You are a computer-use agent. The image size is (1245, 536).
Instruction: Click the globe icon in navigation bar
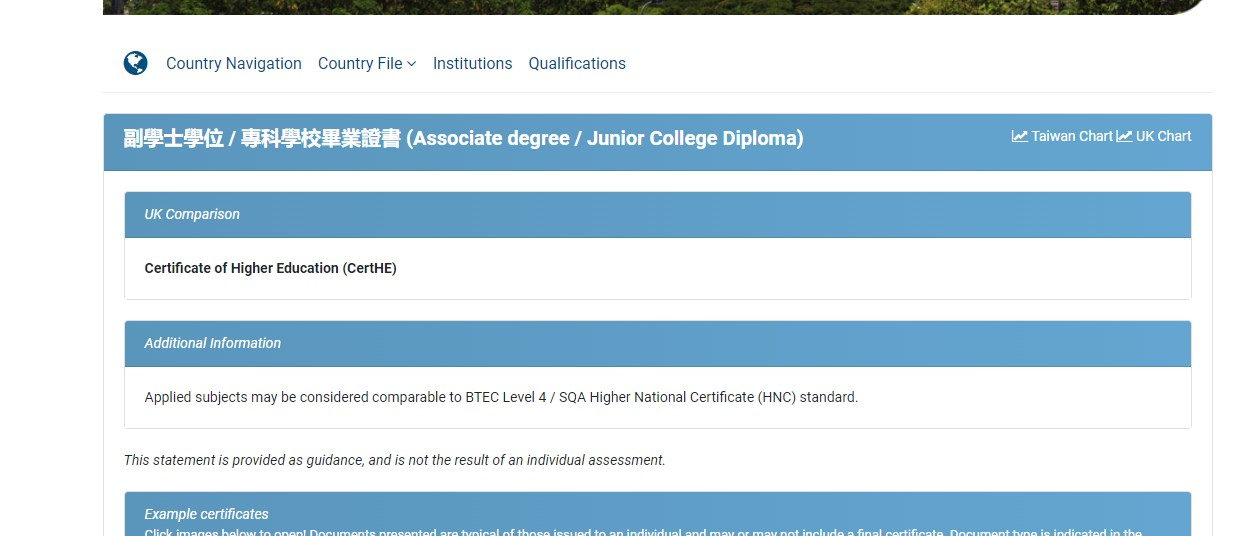pyautogui.click(x=136, y=63)
